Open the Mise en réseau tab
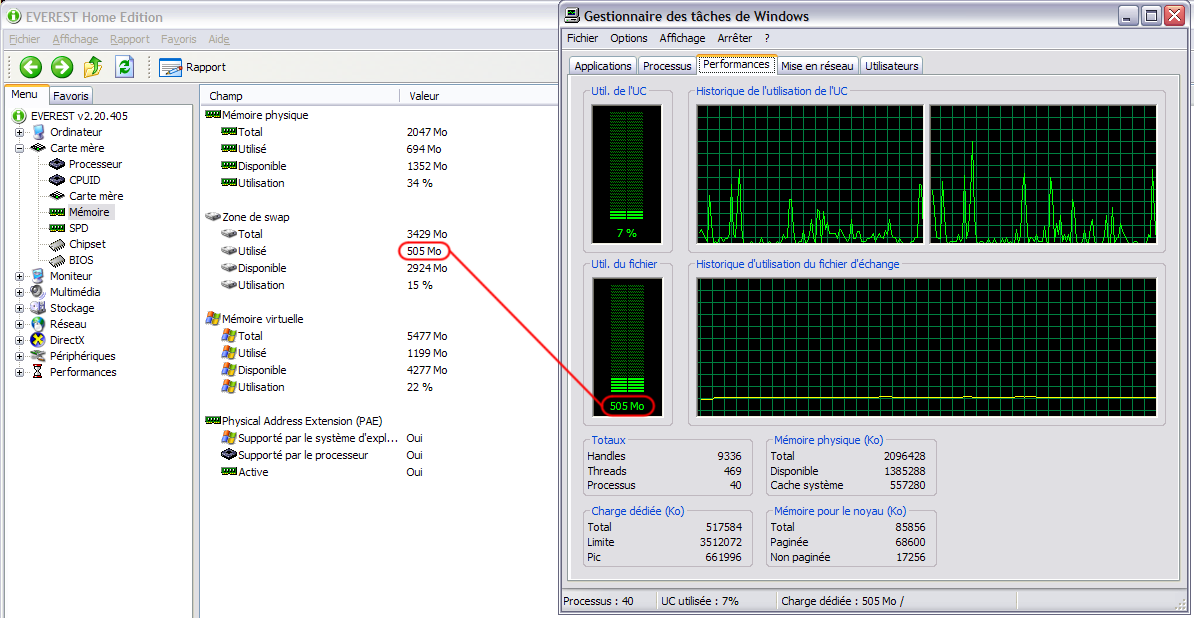This screenshot has width=1194, height=618. coord(817,66)
